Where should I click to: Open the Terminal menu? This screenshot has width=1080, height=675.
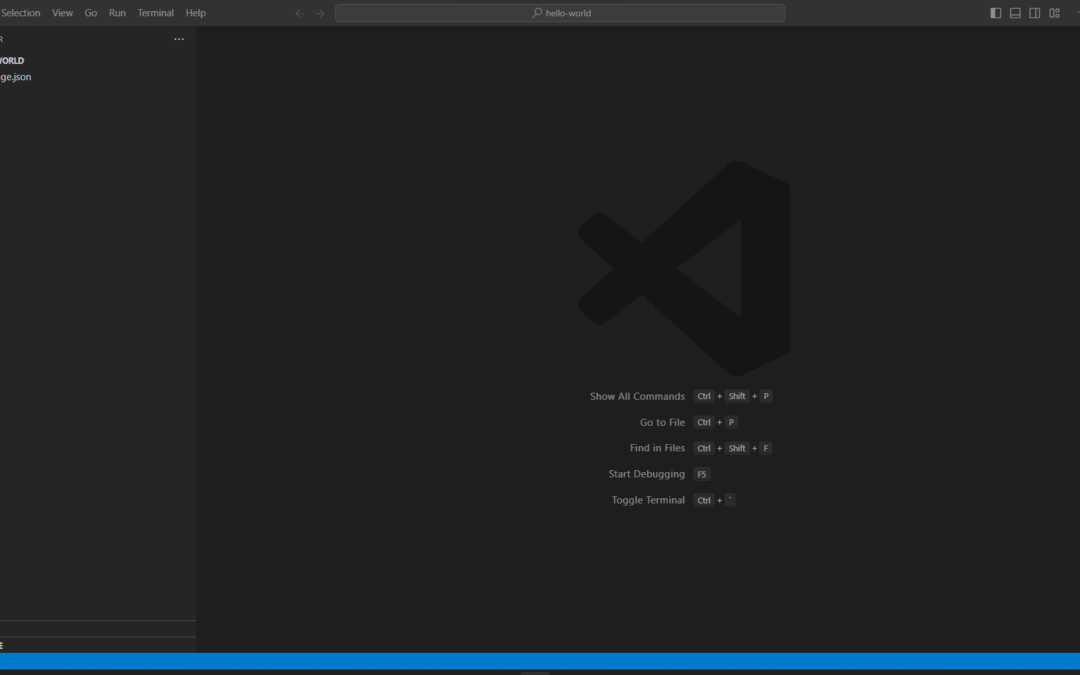(x=155, y=13)
